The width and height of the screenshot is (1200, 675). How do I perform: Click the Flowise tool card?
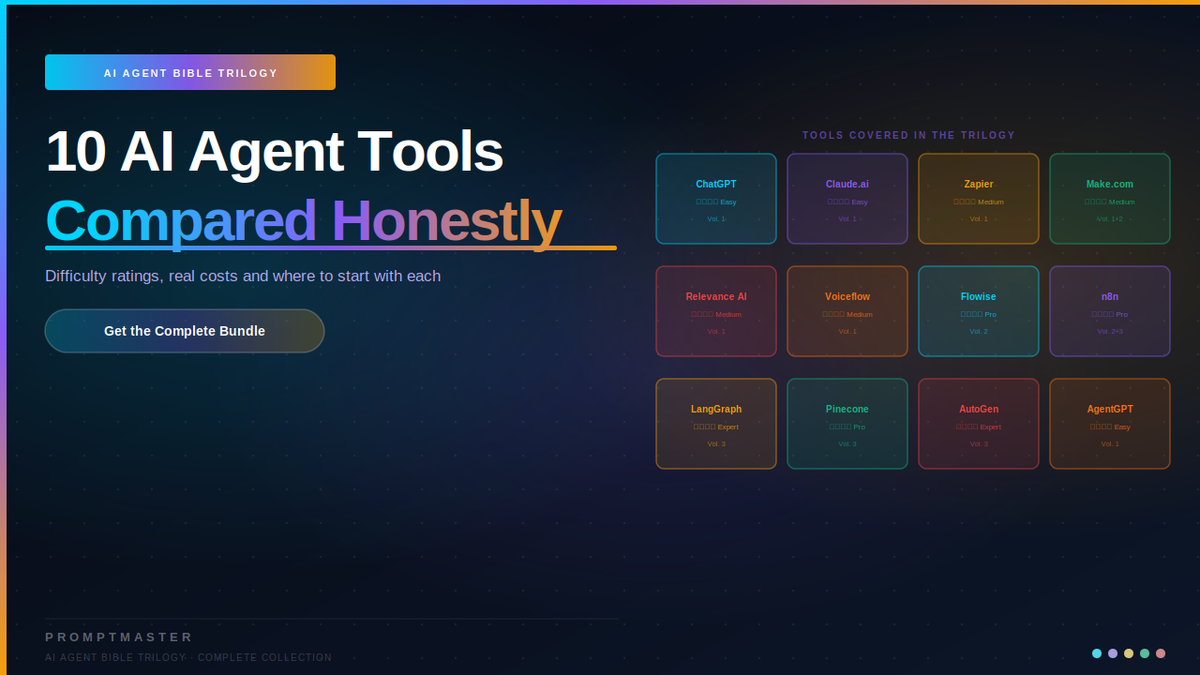[979, 311]
